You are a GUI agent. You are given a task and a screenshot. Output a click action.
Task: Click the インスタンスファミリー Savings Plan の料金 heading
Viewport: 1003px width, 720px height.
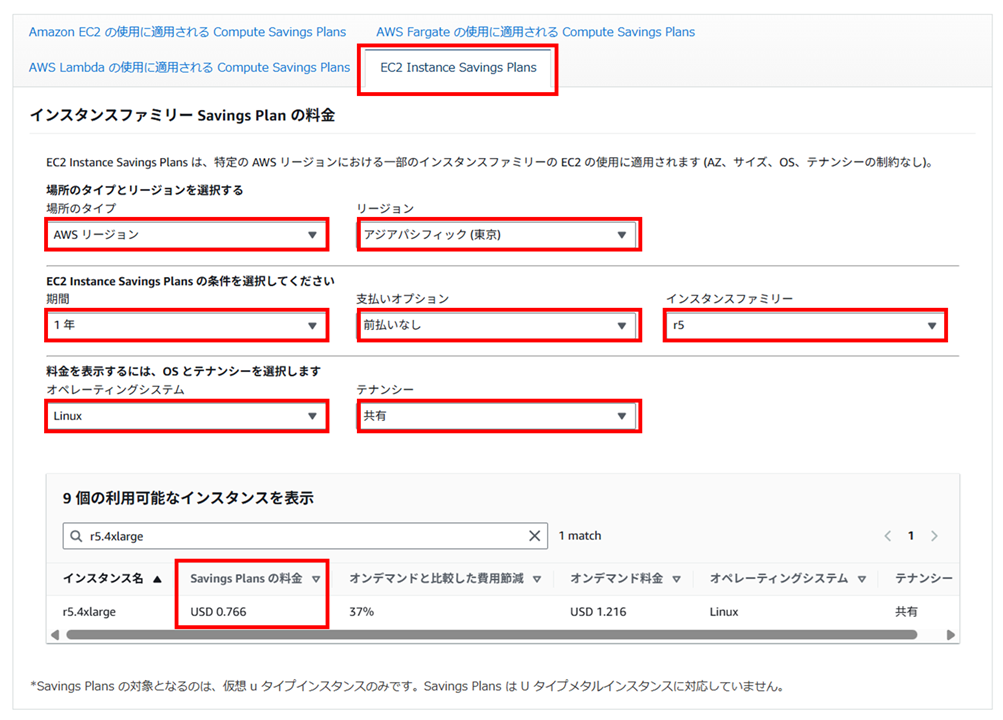(x=182, y=116)
